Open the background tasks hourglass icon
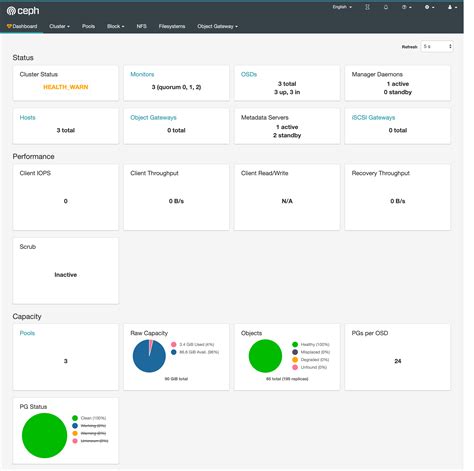The width and height of the screenshot is (474, 471). (367, 7)
